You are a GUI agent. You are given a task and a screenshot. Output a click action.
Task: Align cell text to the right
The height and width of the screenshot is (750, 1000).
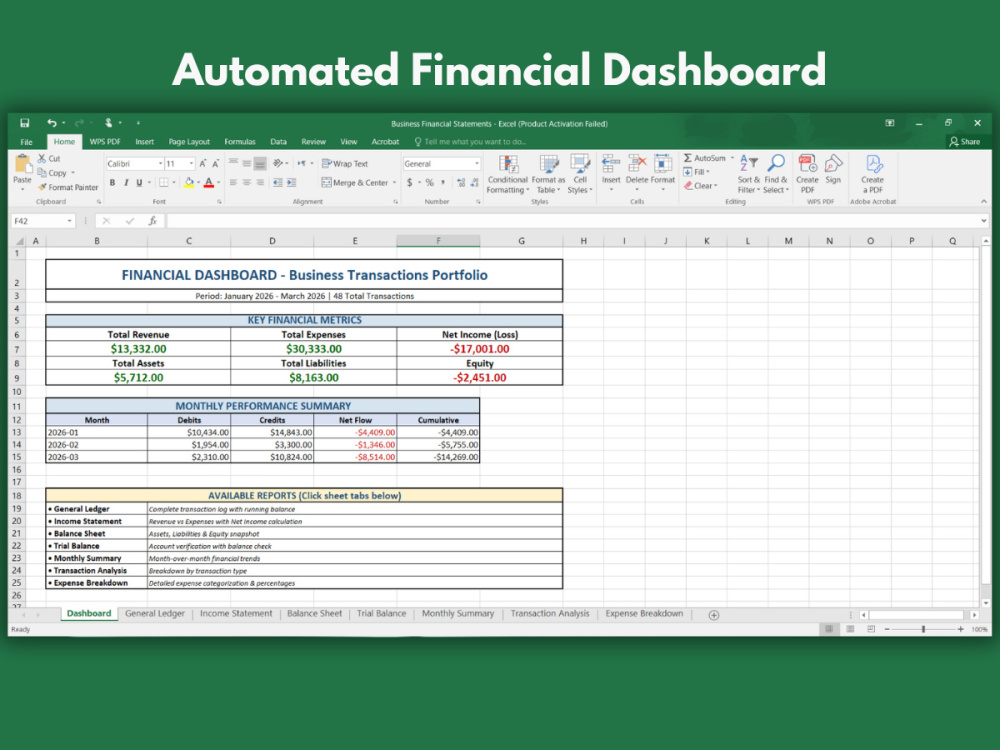point(260,183)
